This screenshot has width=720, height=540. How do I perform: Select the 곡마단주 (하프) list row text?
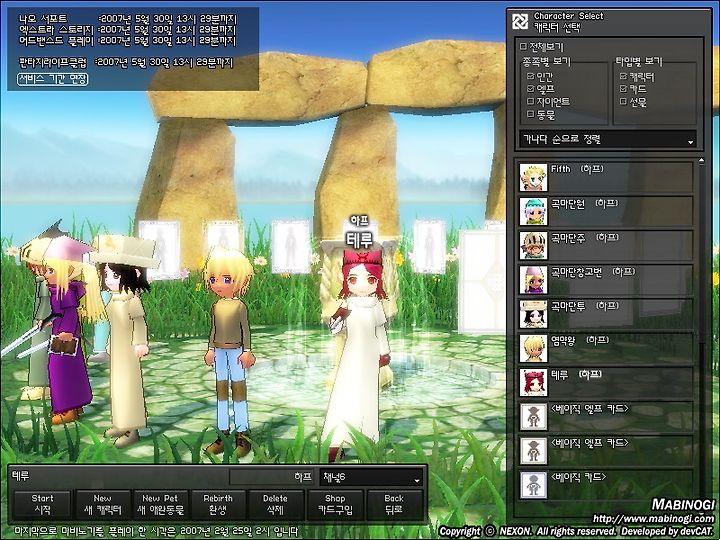pos(585,237)
